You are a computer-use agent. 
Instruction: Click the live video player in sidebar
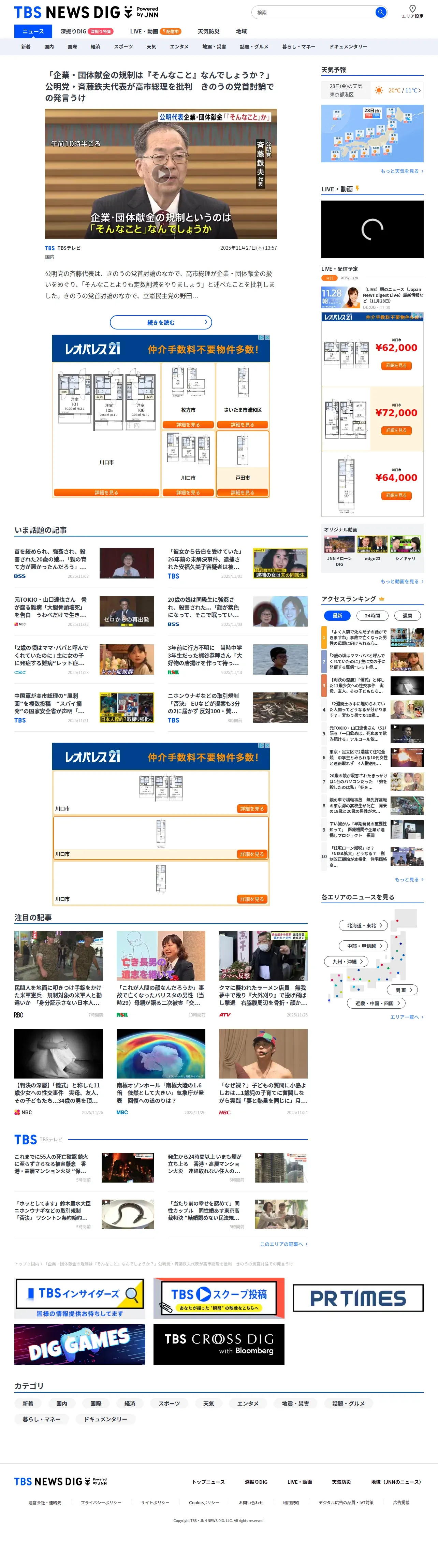(x=372, y=229)
